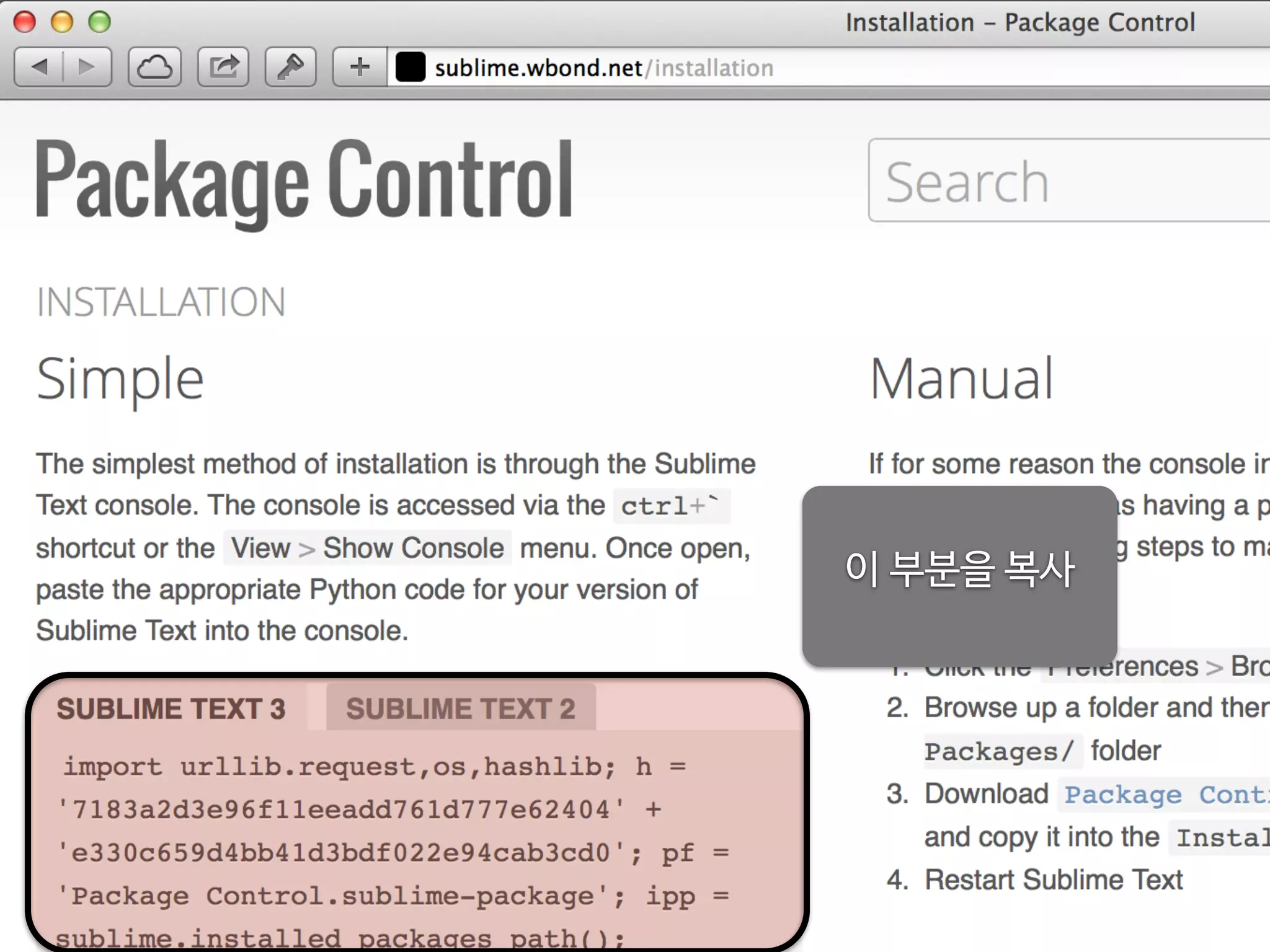Click the 'Restart Sublime Text' step text
Screen dimensions: 1270x952
[x=1054, y=880]
